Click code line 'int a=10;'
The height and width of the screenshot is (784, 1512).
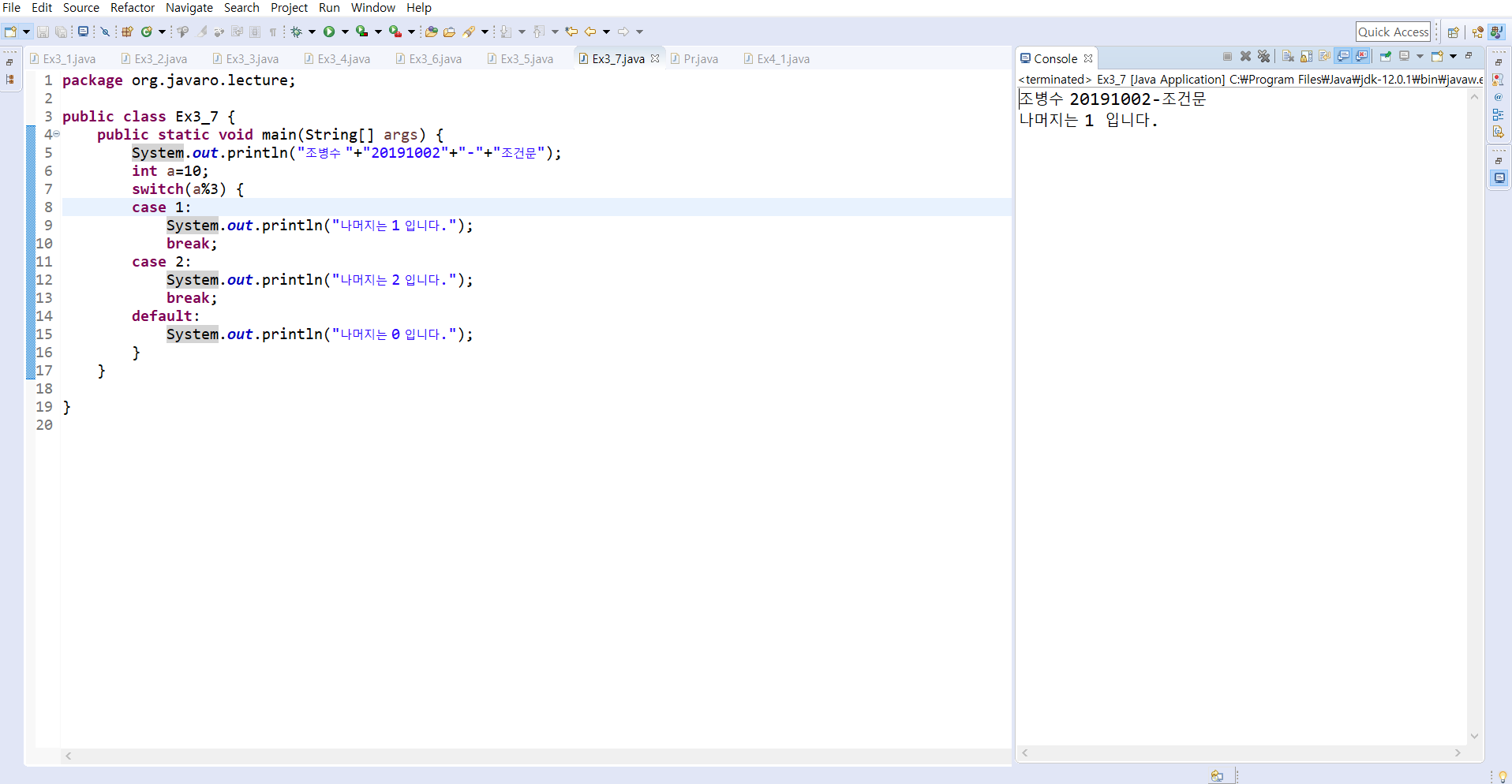(x=170, y=171)
